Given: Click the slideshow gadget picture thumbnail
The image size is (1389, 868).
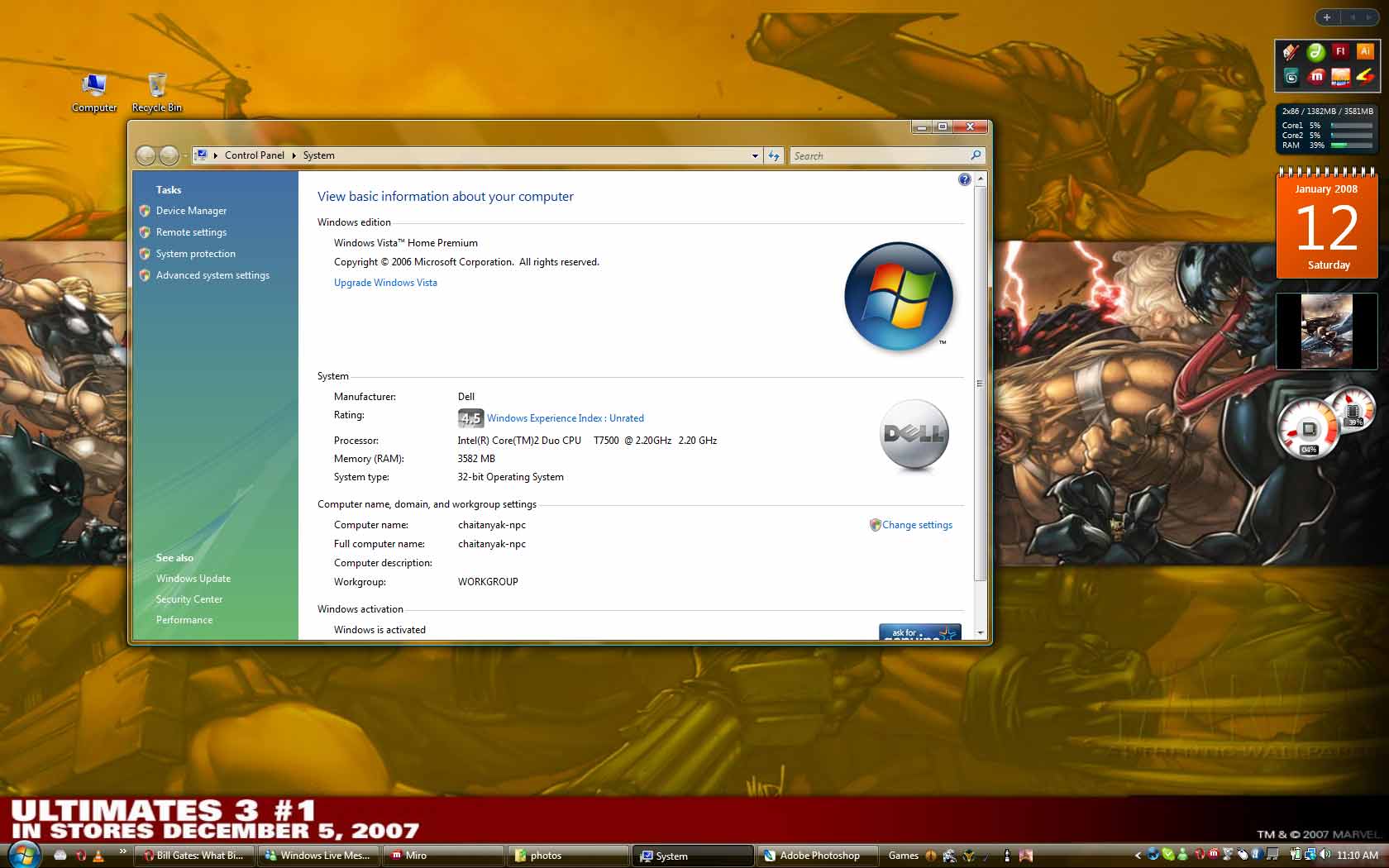Looking at the screenshot, I should click(1326, 331).
